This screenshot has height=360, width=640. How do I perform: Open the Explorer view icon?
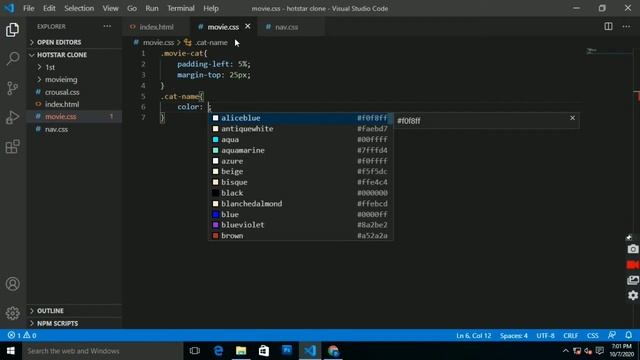point(13,30)
